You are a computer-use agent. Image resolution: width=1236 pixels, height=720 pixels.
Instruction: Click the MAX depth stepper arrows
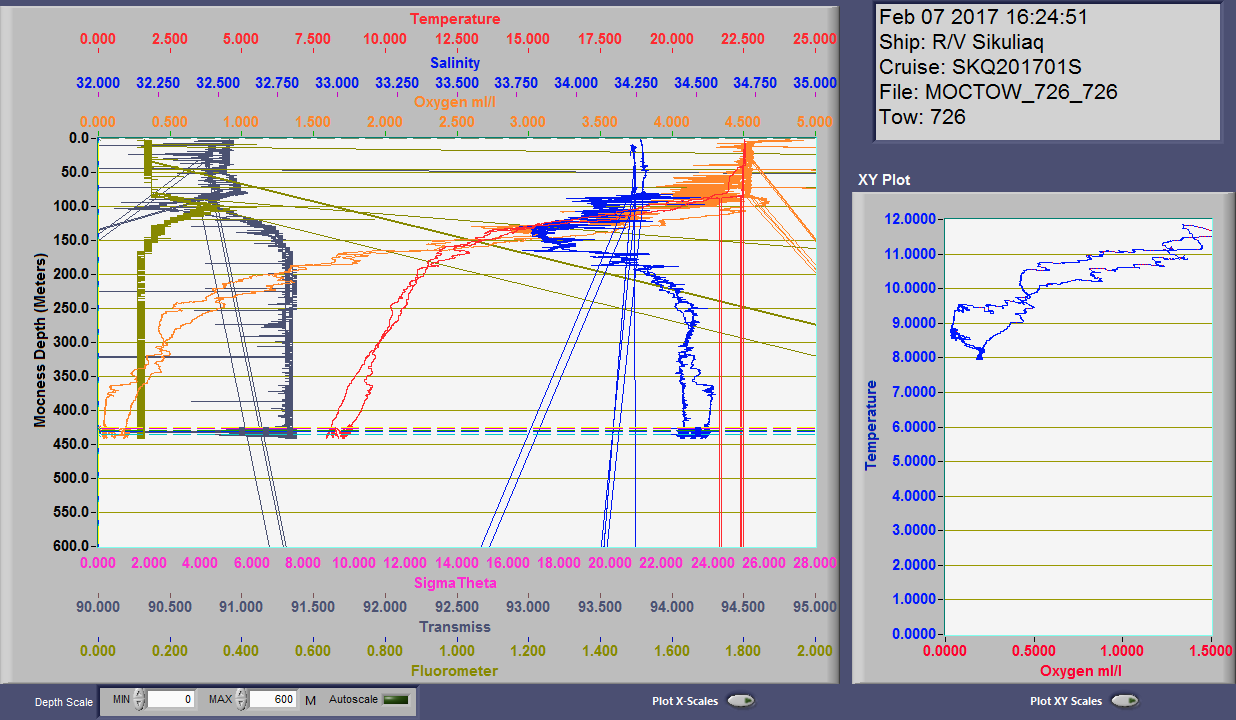241,700
